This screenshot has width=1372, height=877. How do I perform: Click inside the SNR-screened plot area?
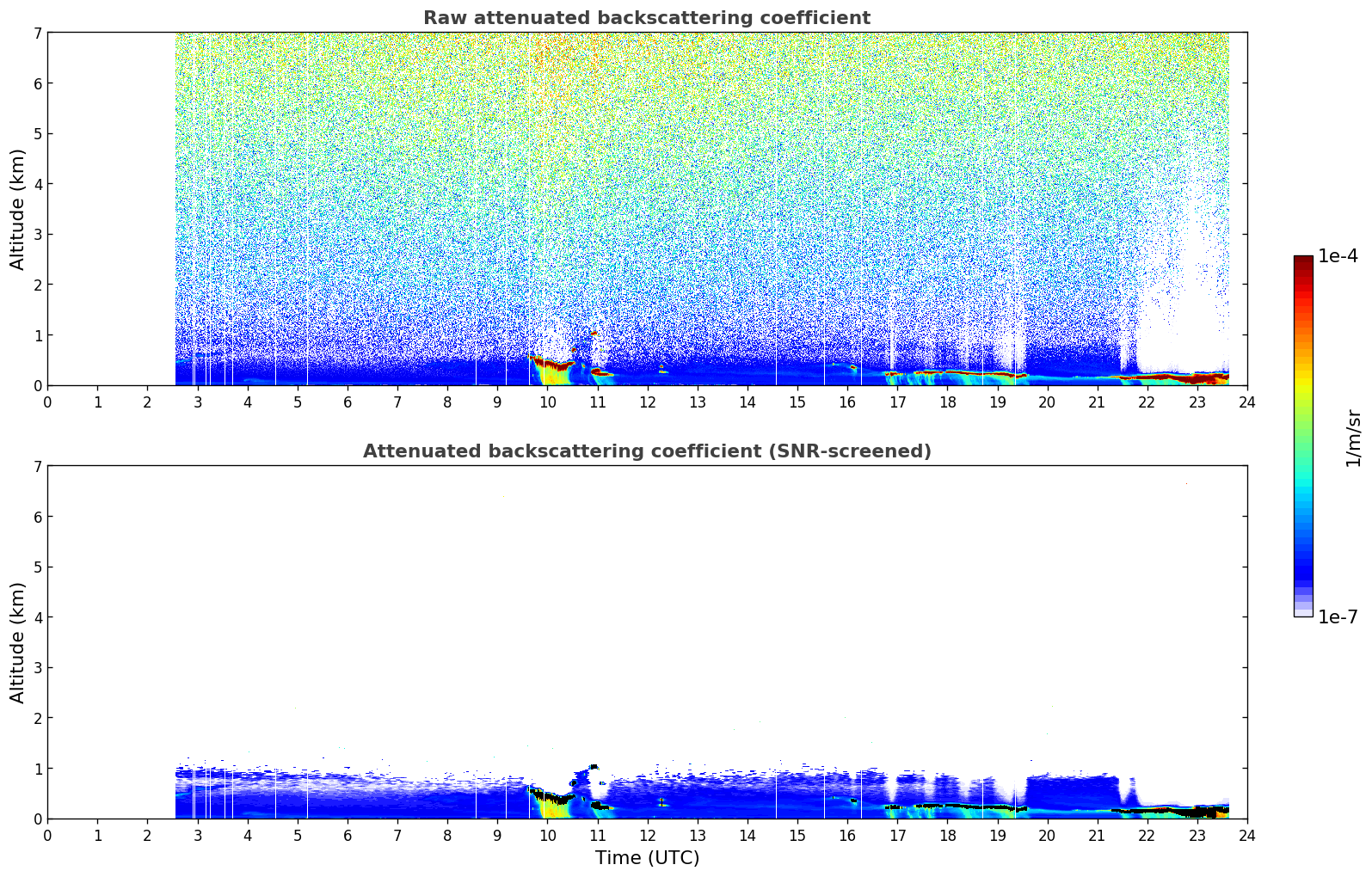[x=647, y=642]
